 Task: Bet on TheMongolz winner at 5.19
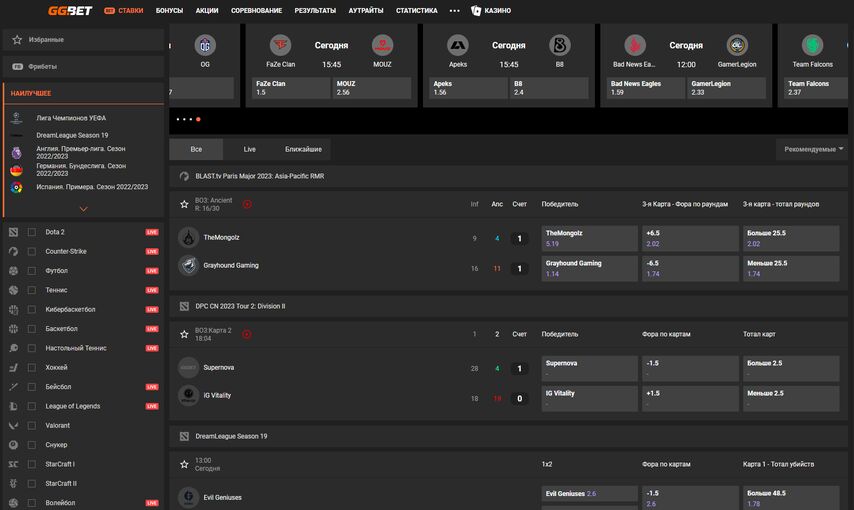point(590,238)
